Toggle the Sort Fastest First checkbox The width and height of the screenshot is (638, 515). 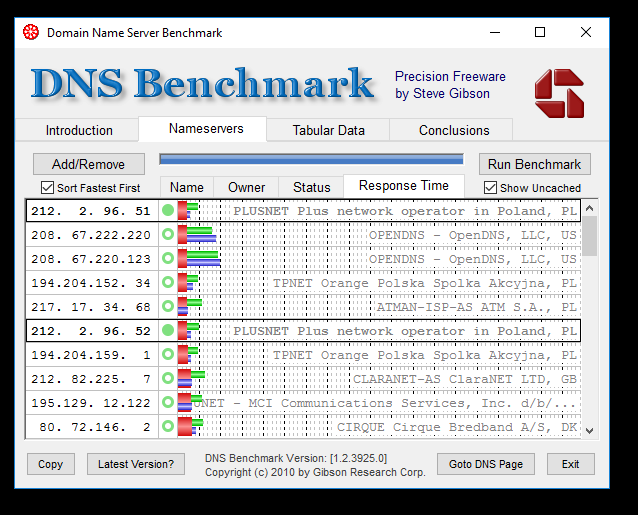click(x=48, y=188)
